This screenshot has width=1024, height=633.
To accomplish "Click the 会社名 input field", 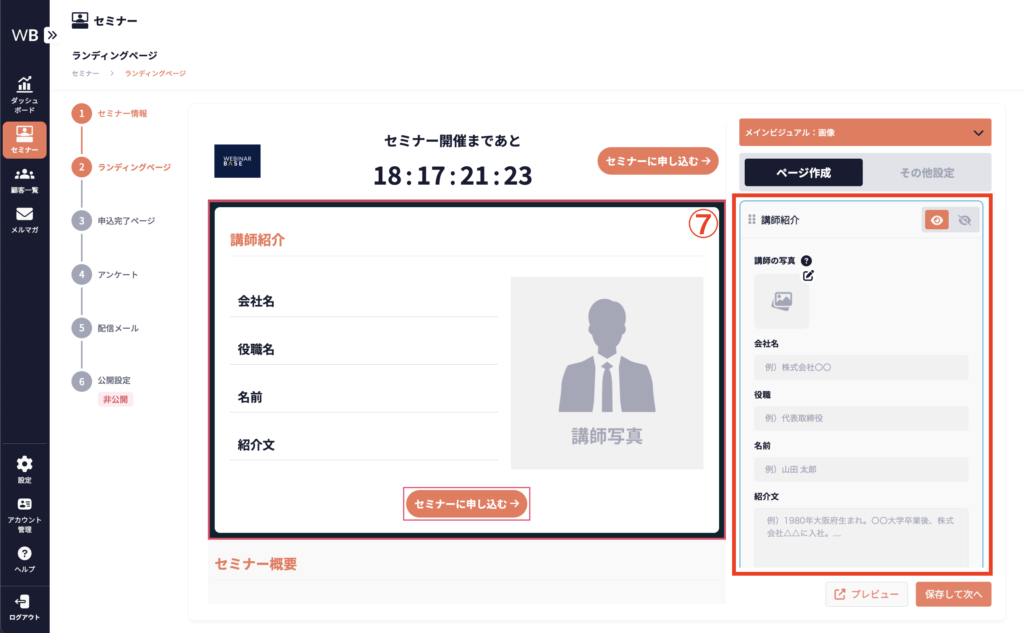I will (x=861, y=367).
